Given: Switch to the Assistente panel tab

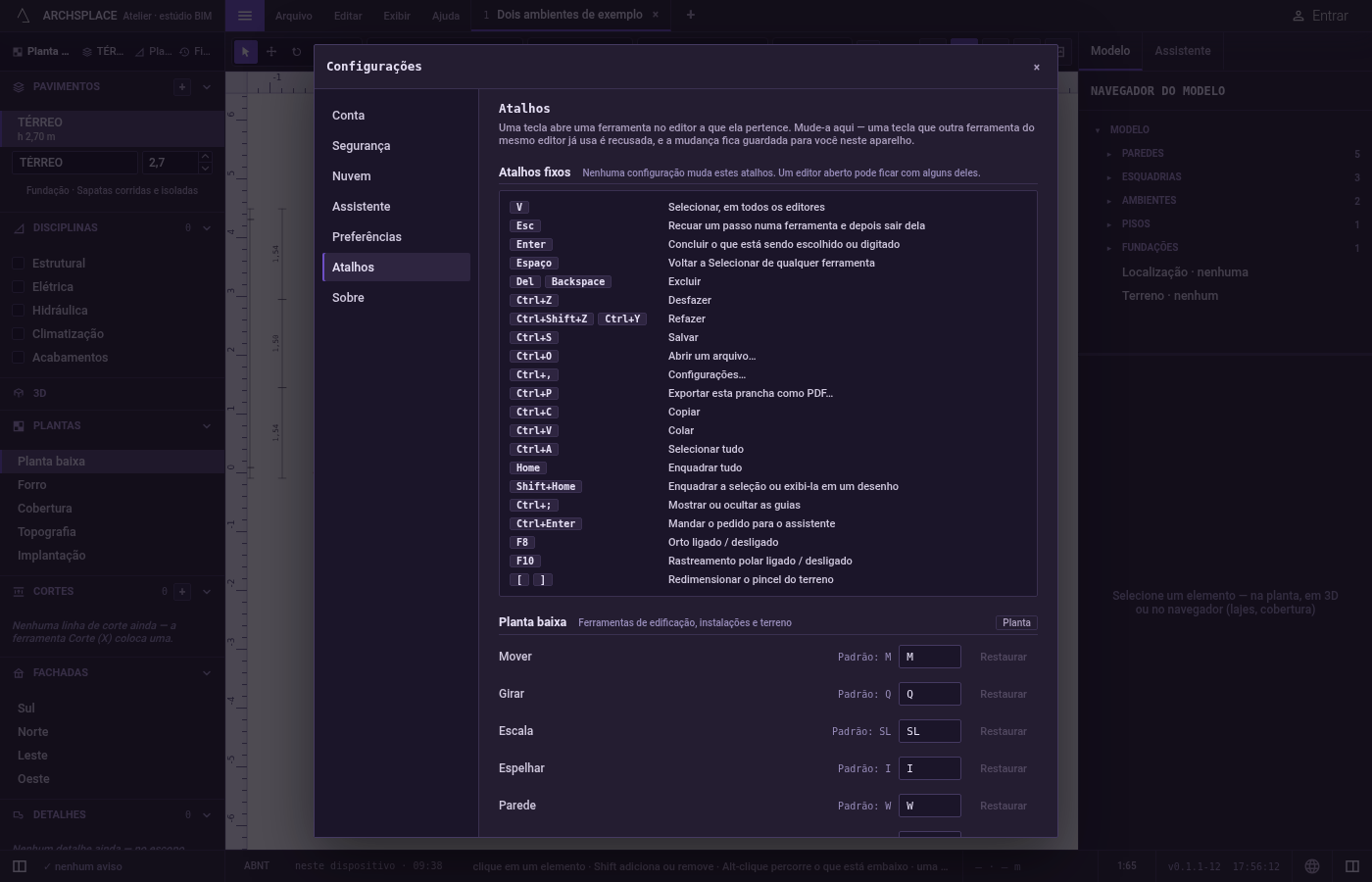Looking at the screenshot, I should [1182, 51].
